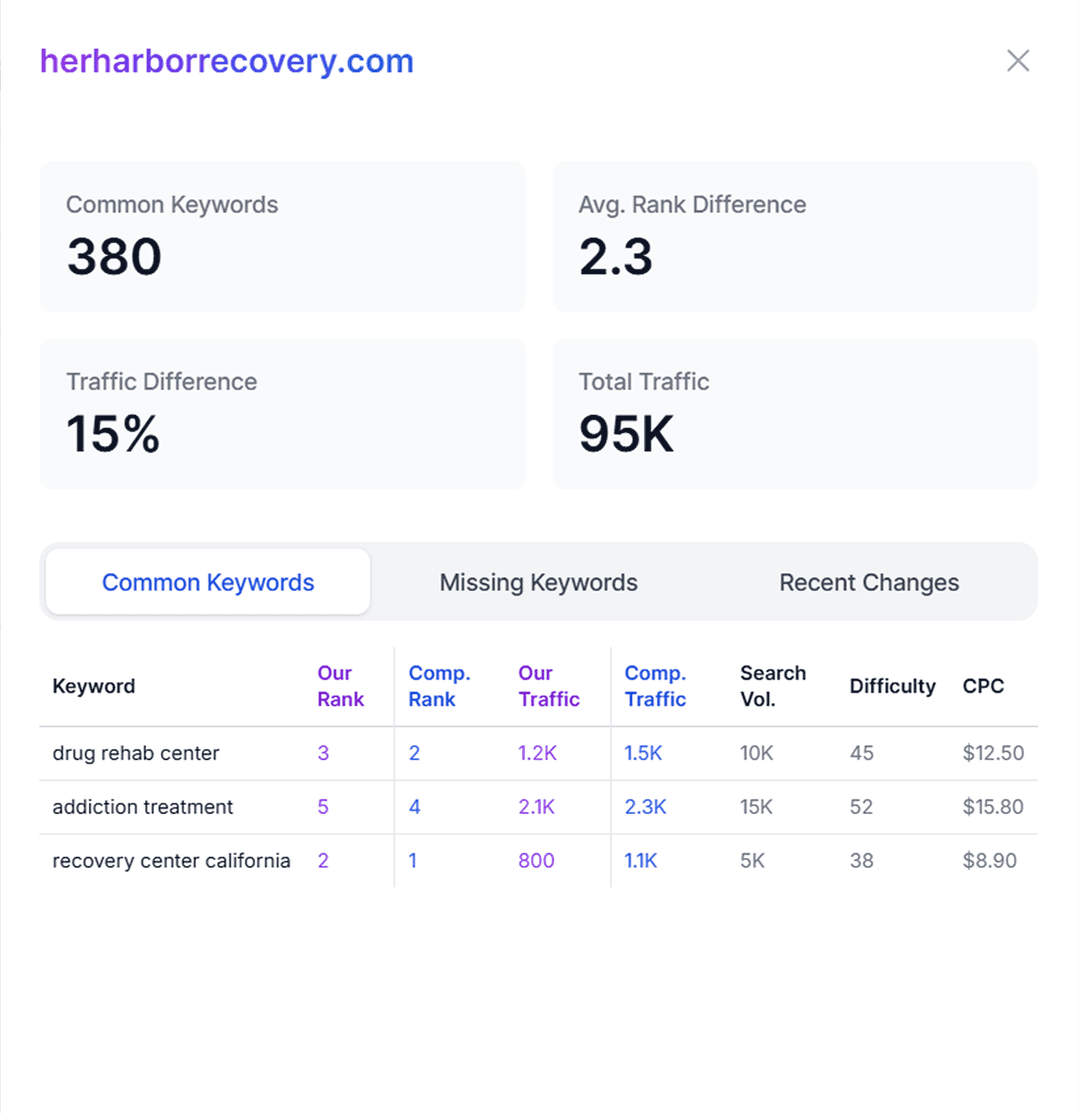
Task: Sort by Difficulty column header
Action: coord(892,686)
